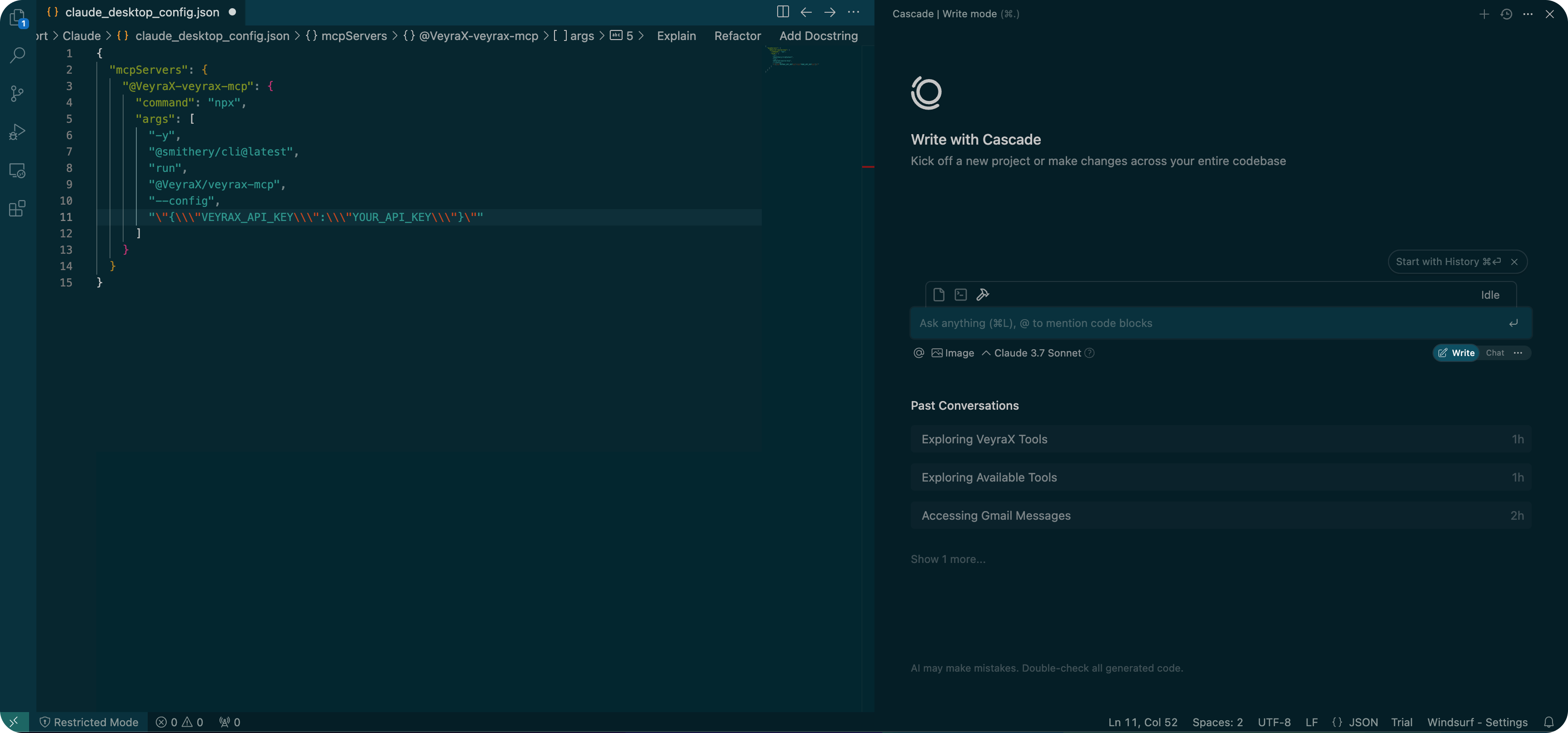The width and height of the screenshot is (1568, 733).
Task: Click the Explain code lens action
Action: 676,36
